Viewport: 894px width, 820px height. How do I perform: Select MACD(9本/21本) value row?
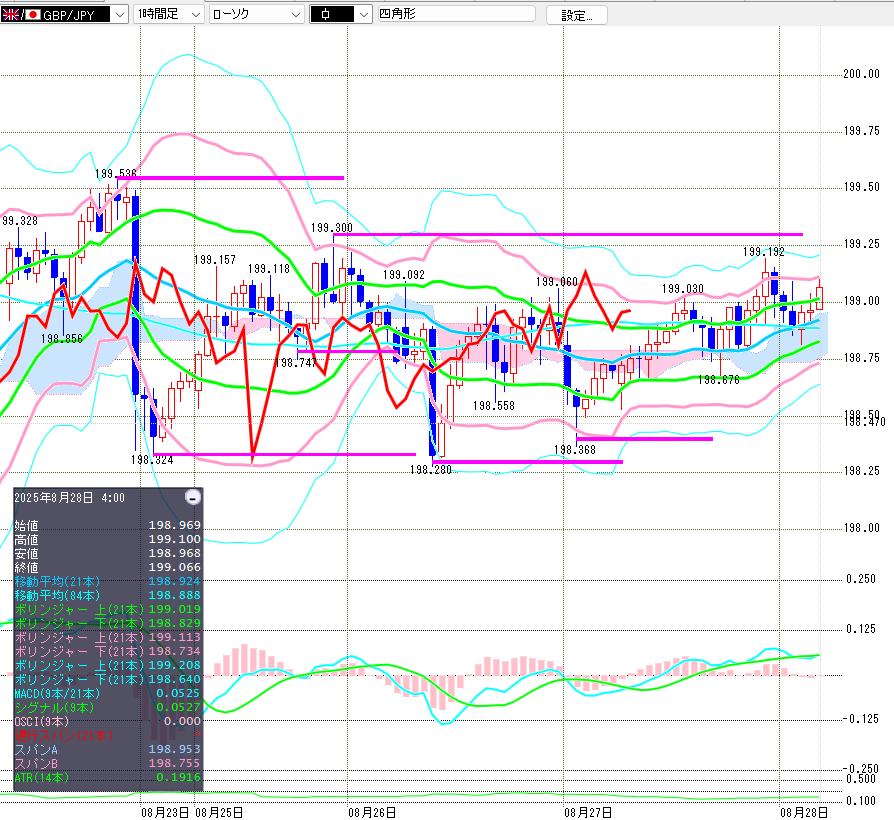tap(108, 693)
